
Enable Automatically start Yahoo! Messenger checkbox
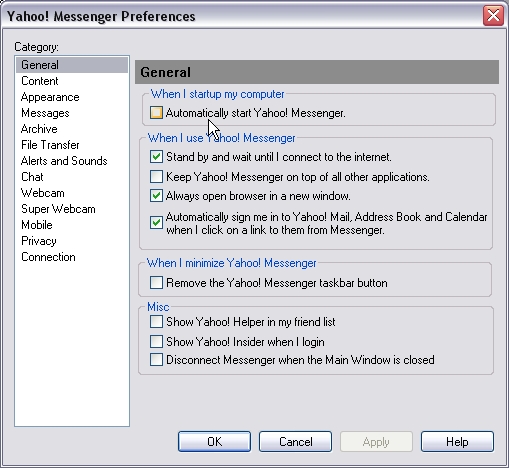[x=156, y=113]
